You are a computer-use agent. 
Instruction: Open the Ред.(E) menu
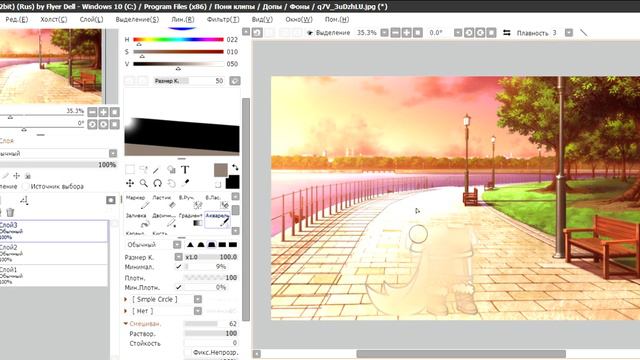(x=17, y=20)
